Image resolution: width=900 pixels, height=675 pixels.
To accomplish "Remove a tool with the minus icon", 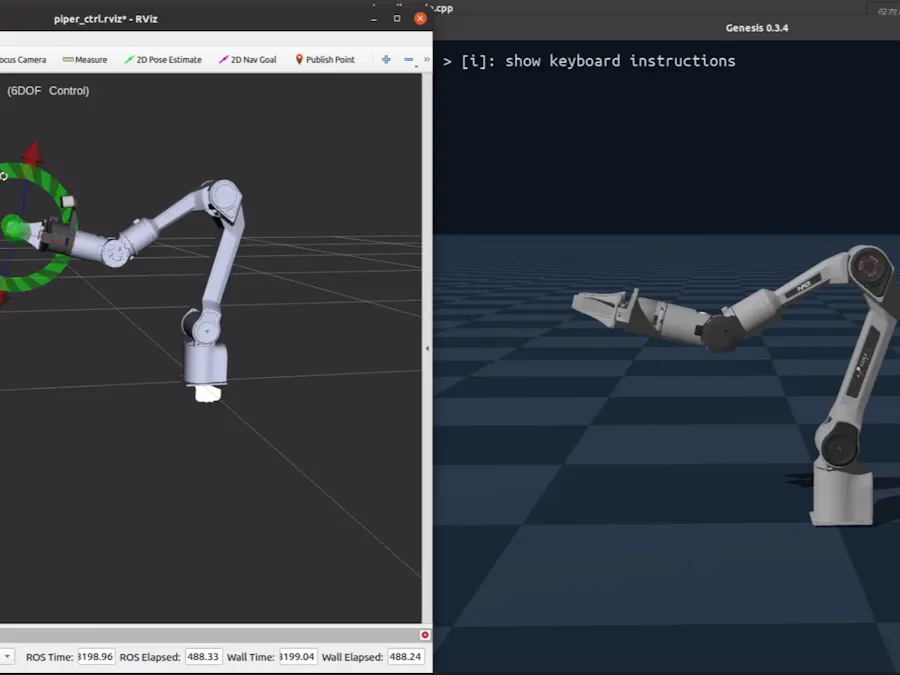I will (x=407, y=59).
